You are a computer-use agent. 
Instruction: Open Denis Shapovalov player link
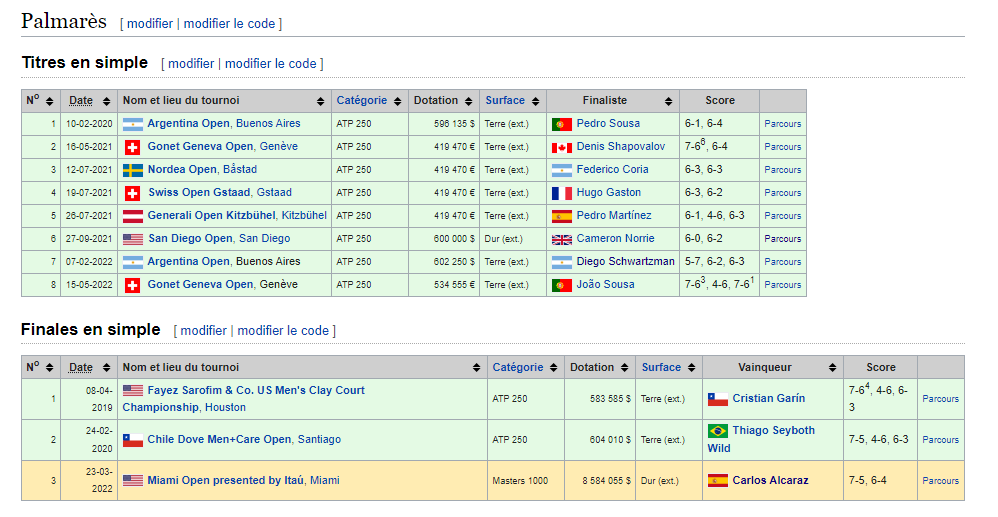[x=621, y=146]
